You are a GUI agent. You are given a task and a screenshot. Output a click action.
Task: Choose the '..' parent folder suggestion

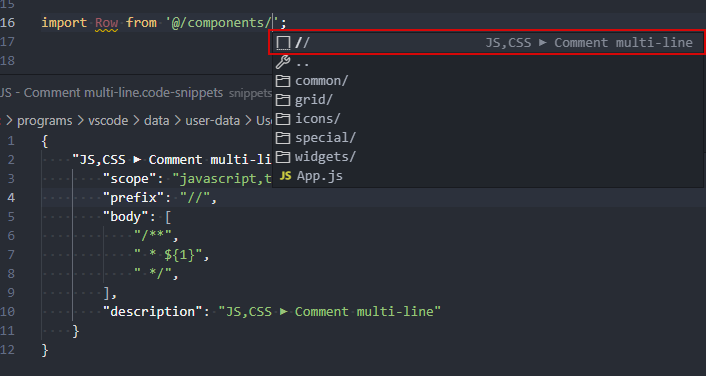(487, 62)
